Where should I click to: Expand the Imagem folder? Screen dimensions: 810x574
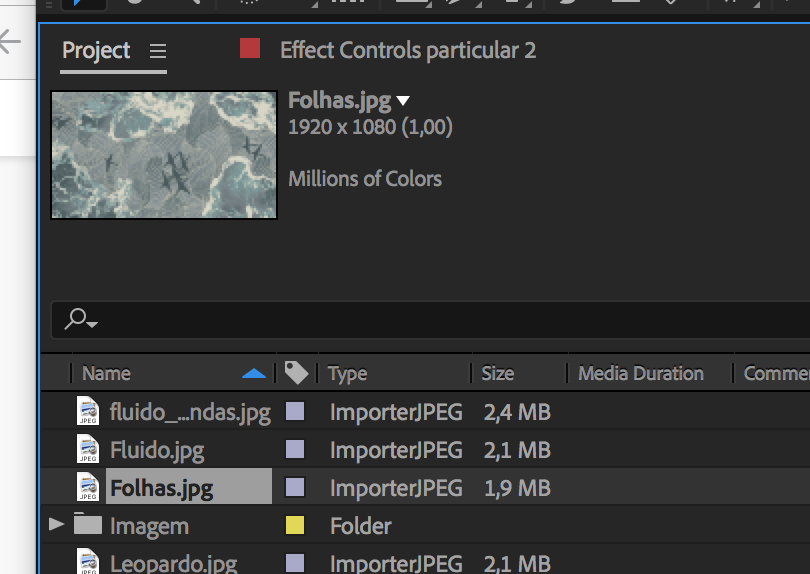pyautogui.click(x=57, y=524)
